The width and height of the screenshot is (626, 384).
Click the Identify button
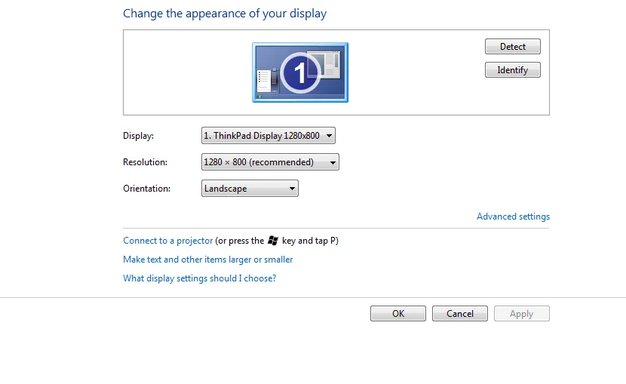513,70
